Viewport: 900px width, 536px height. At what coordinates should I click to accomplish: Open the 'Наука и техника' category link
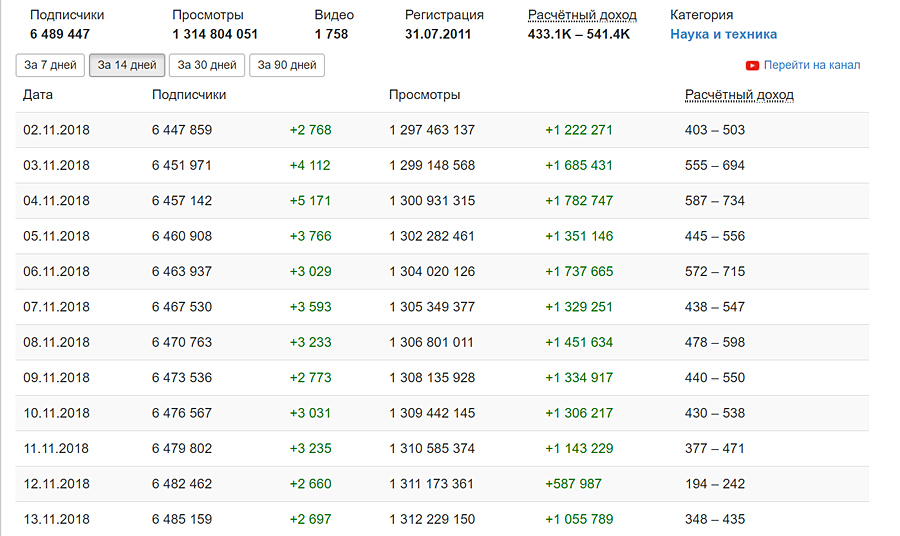click(x=723, y=34)
